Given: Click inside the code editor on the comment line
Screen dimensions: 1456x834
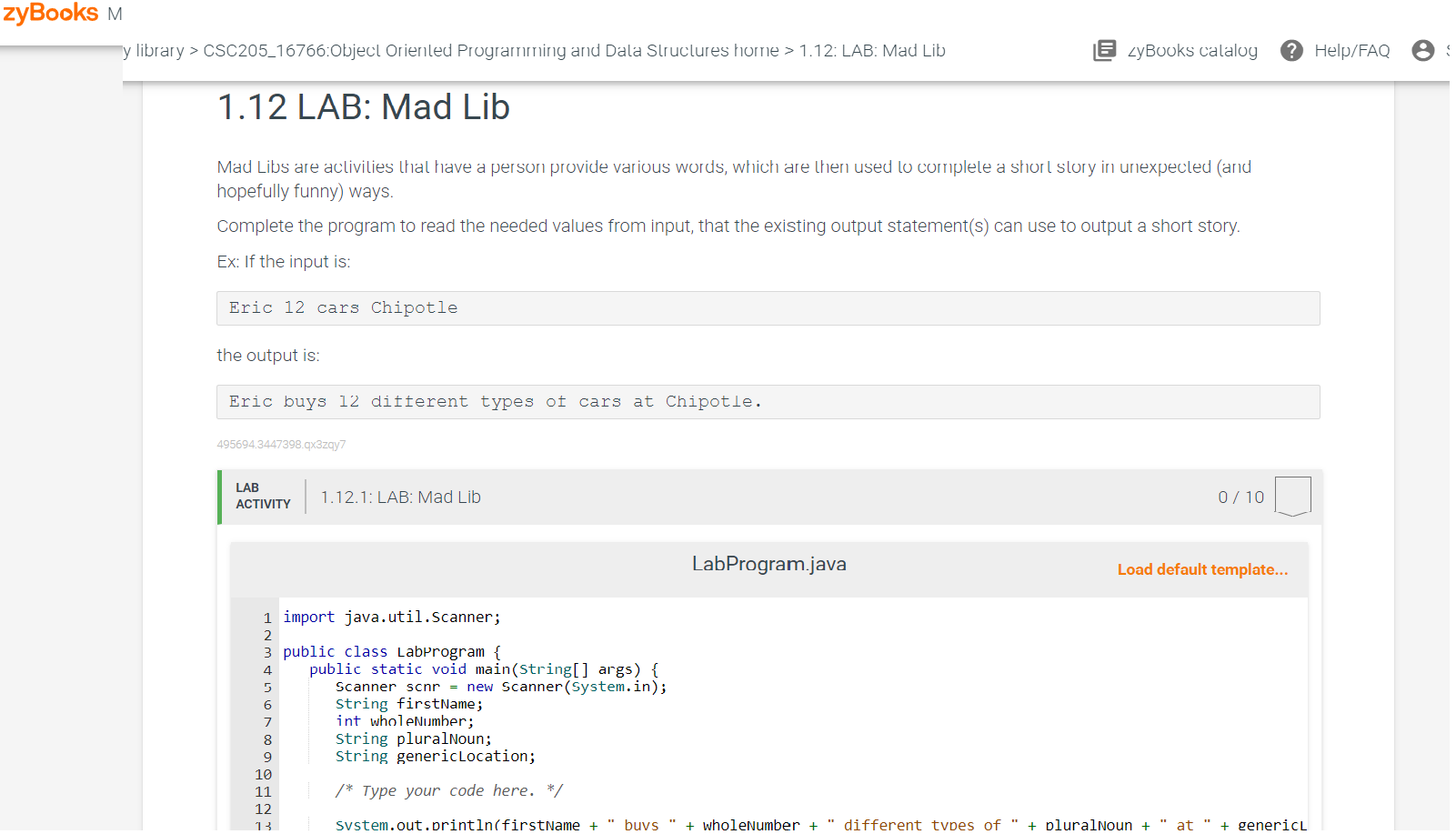Looking at the screenshot, I should pos(450,790).
